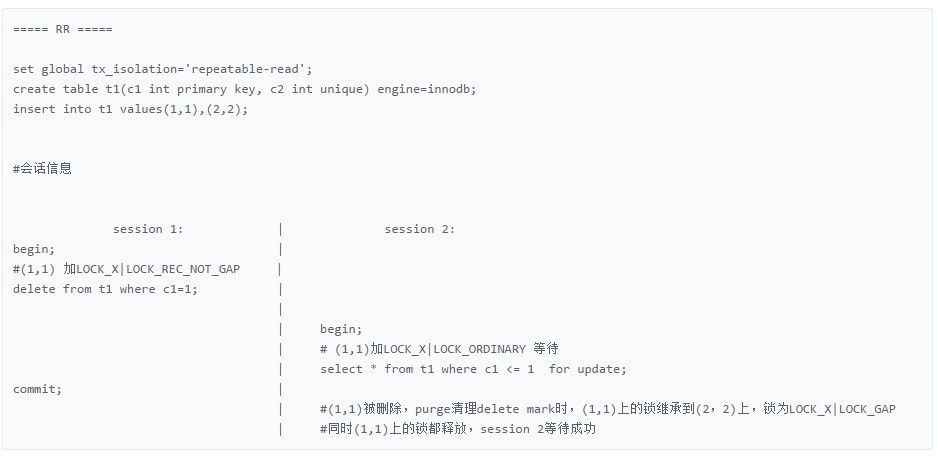Click the purge清理delete mark comment line
The width and height of the screenshot is (938, 458).
click(608, 409)
